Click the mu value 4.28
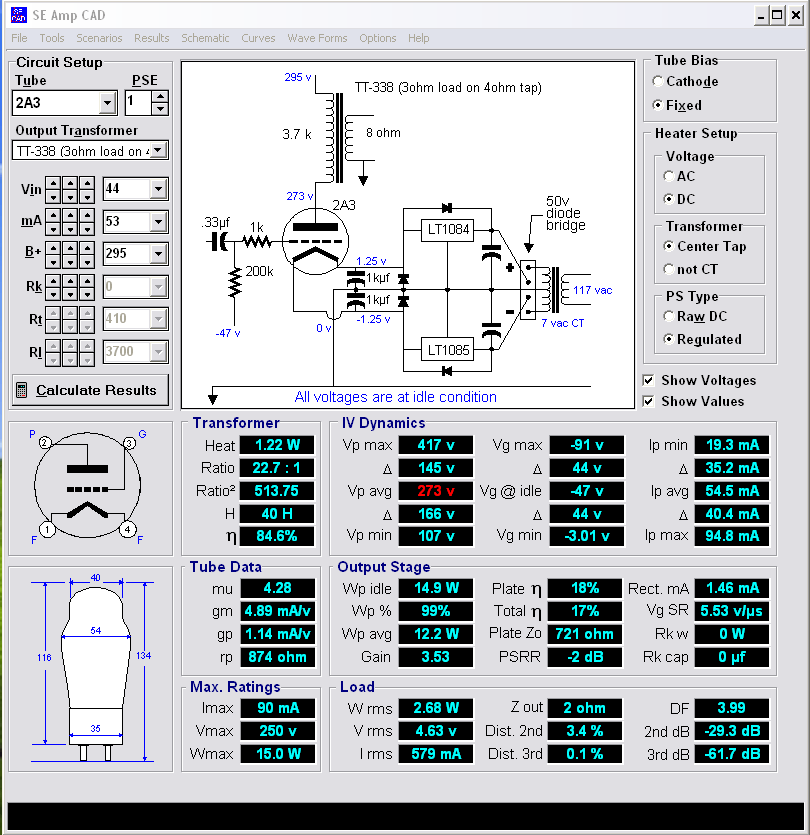810x835 pixels. (x=277, y=588)
